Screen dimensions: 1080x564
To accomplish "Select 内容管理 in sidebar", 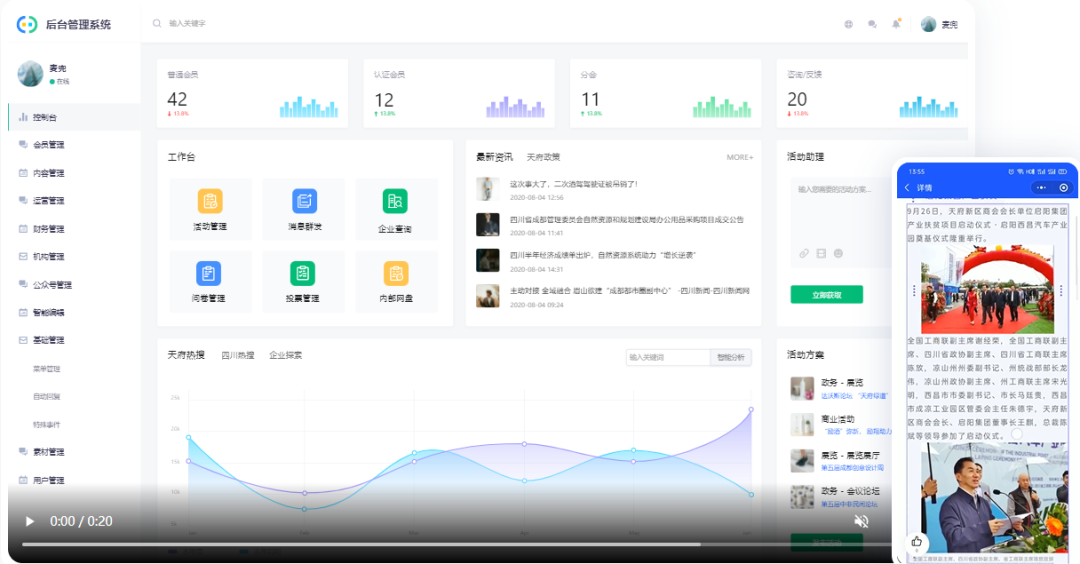I will tap(48, 173).
